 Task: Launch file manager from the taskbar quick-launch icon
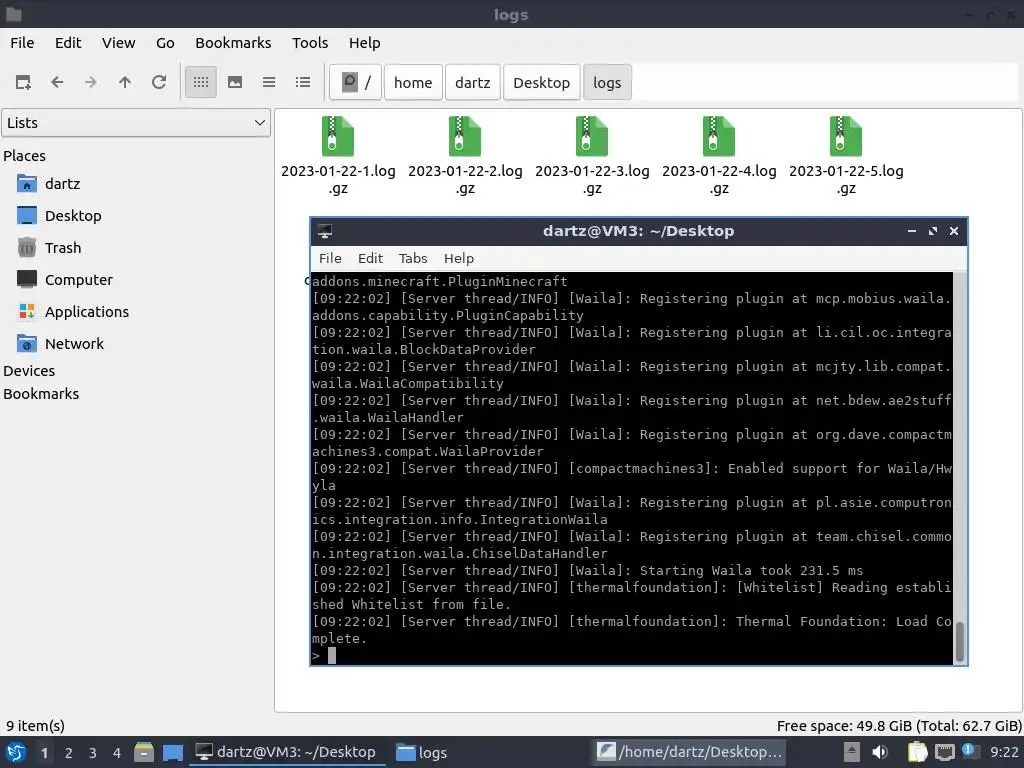coord(144,753)
